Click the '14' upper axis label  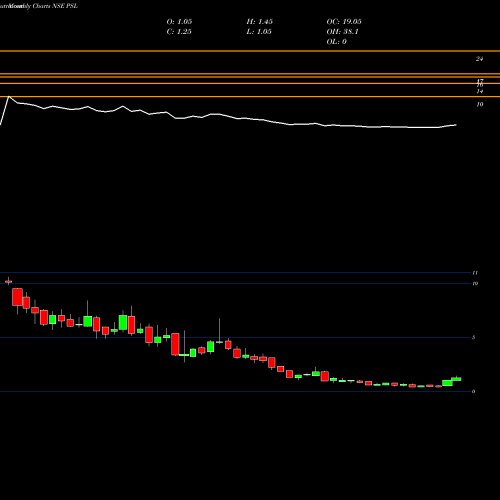[480, 91]
